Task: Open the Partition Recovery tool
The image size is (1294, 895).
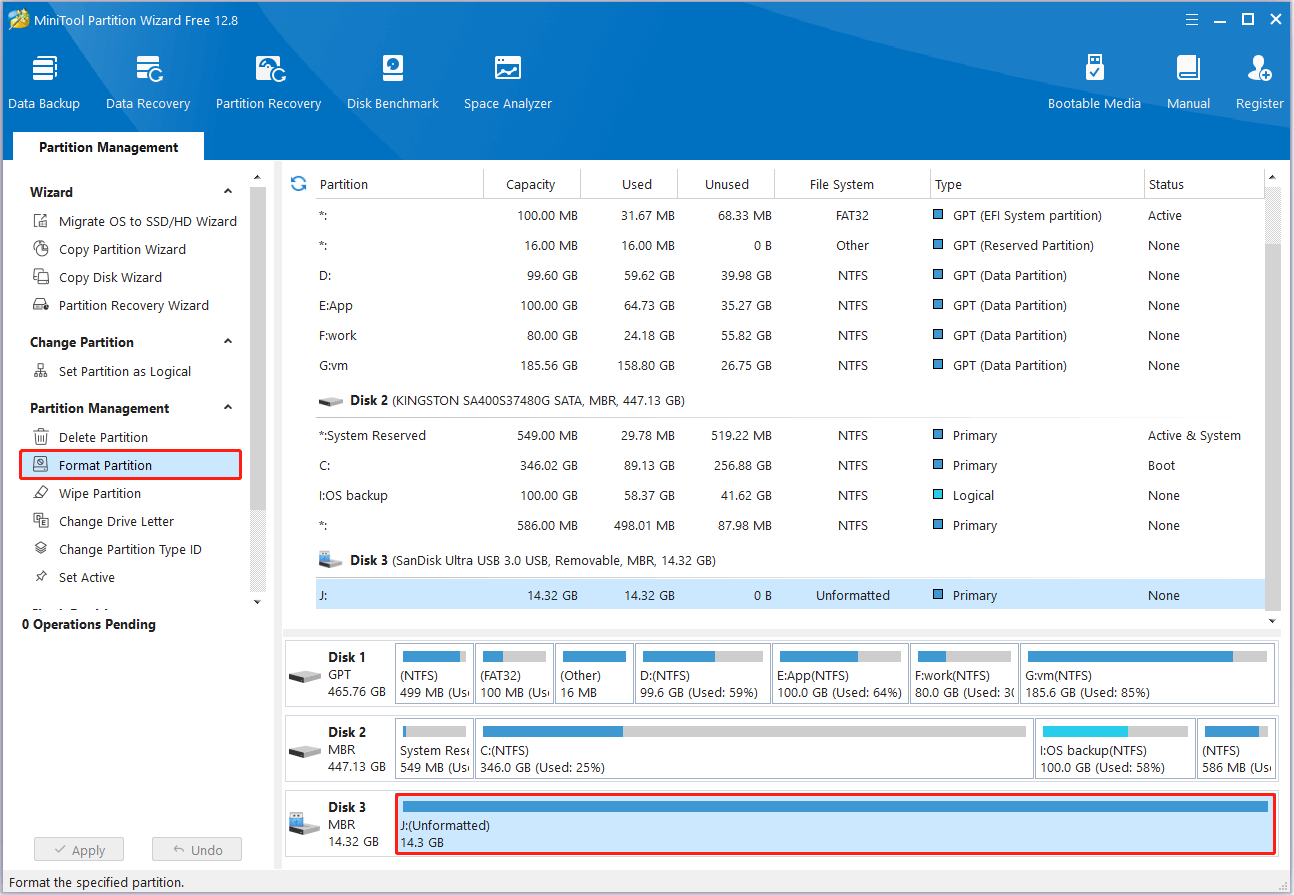Action: (x=268, y=82)
